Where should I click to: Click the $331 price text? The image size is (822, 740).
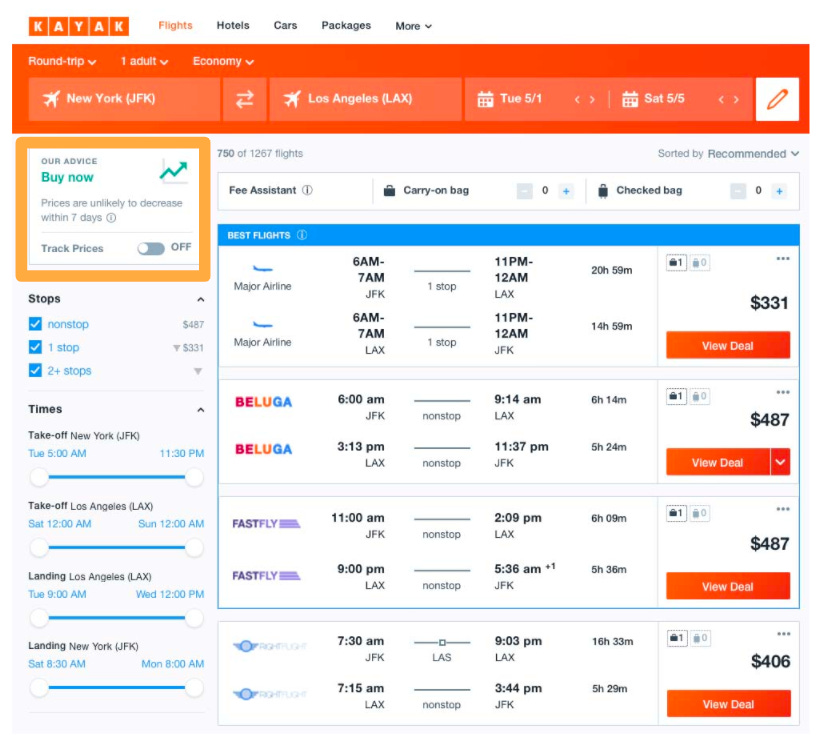tap(769, 303)
